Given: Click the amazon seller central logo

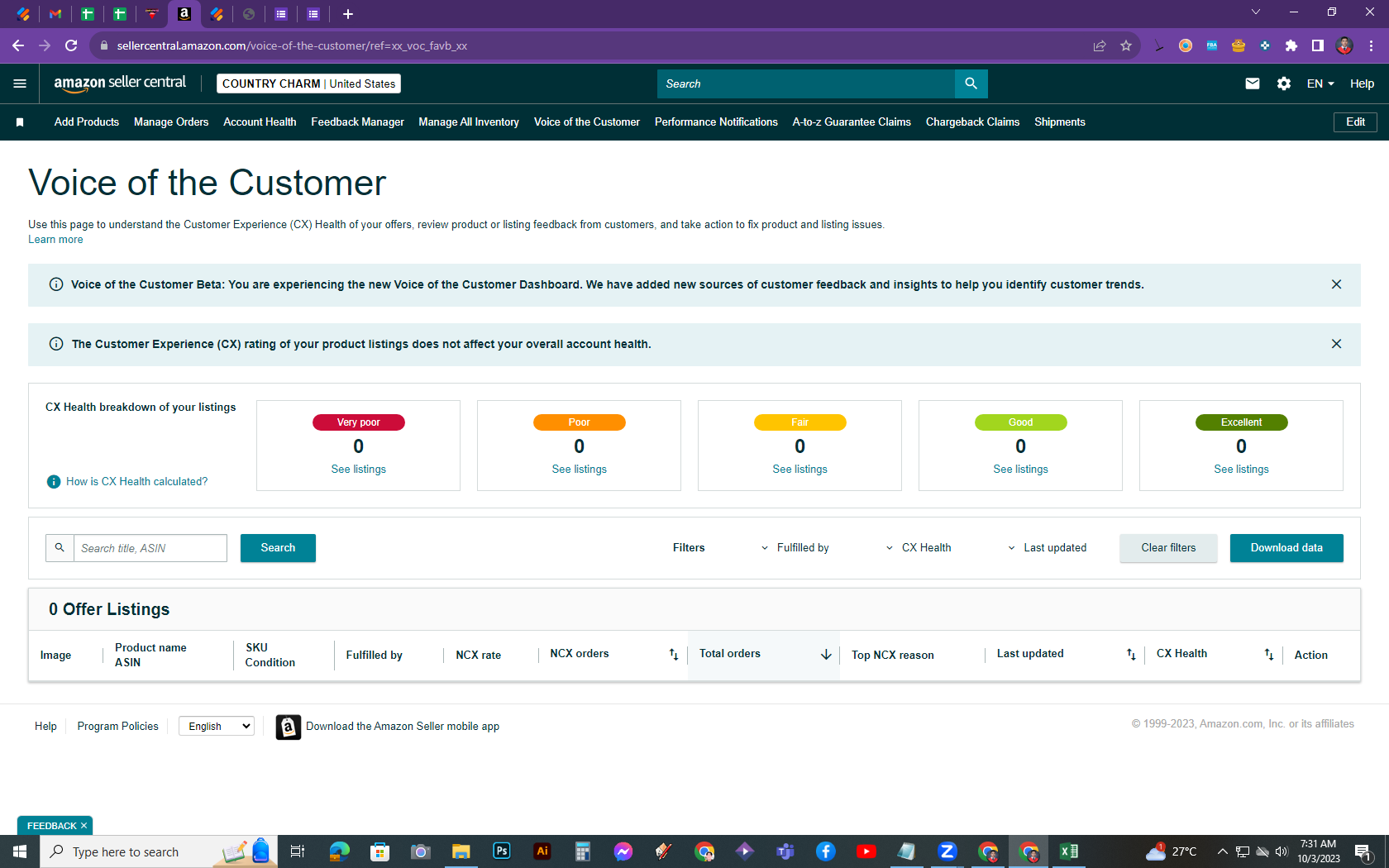Looking at the screenshot, I should coord(120,83).
